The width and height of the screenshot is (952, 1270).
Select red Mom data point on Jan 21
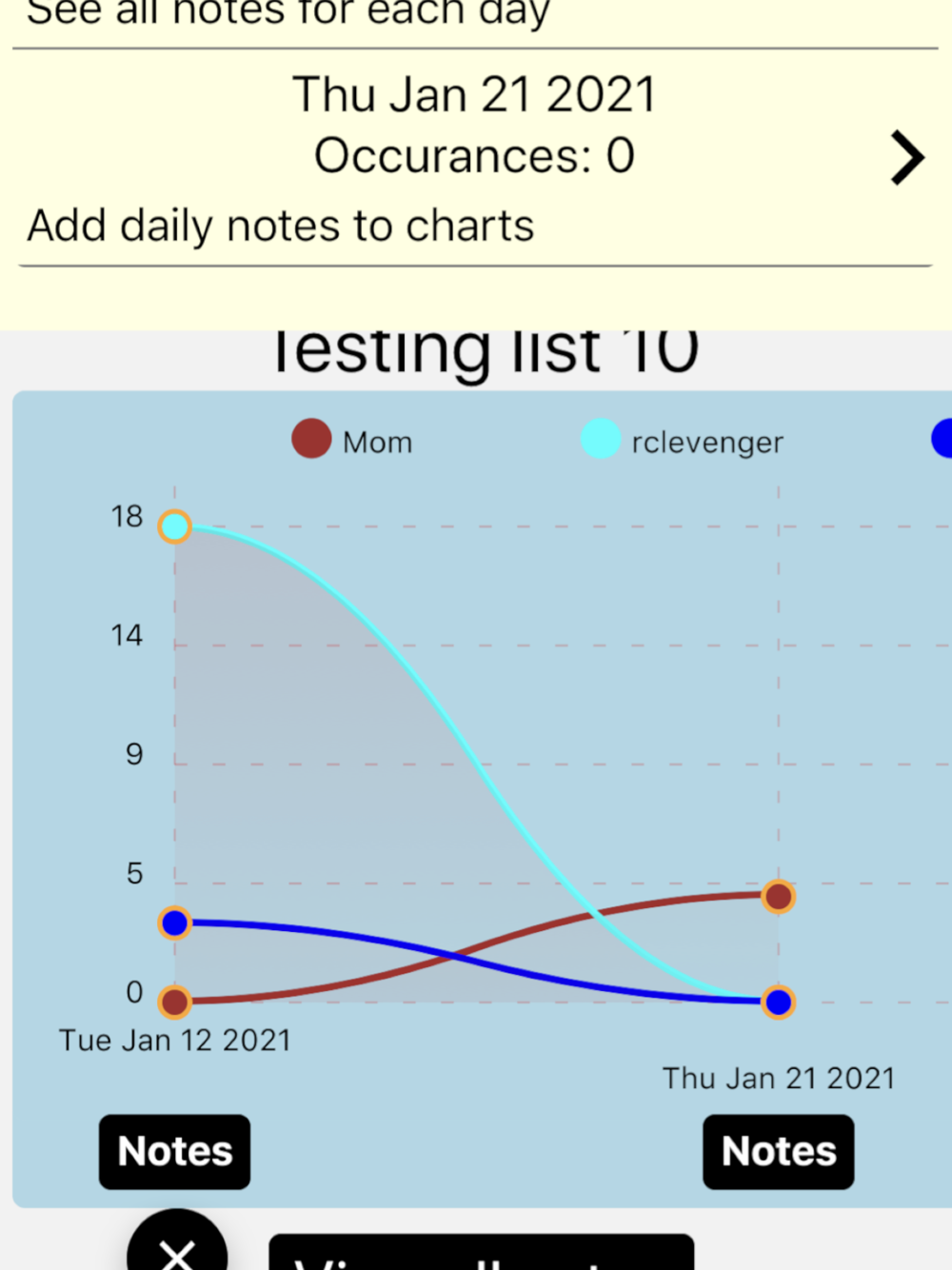(x=779, y=896)
